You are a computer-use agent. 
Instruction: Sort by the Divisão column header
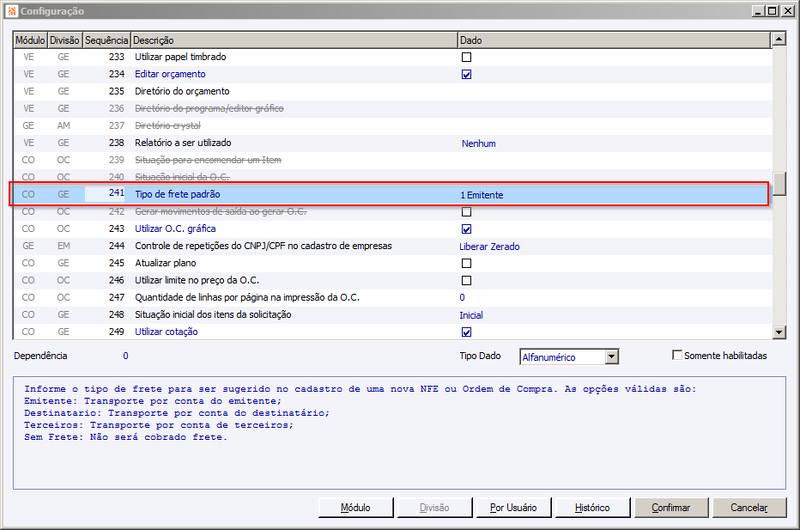click(64, 40)
